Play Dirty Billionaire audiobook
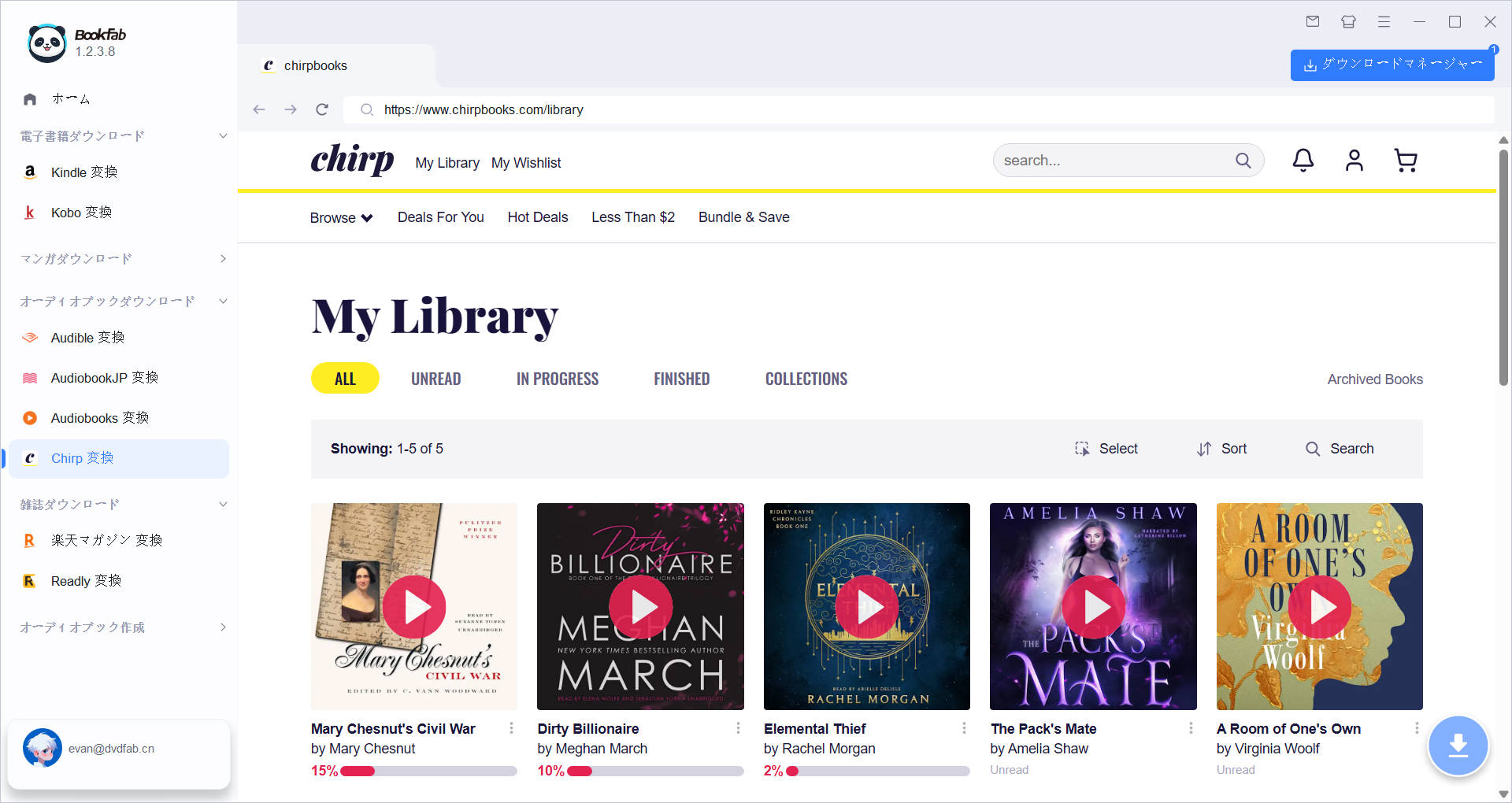The width and height of the screenshot is (1512, 803). pos(641,607)
